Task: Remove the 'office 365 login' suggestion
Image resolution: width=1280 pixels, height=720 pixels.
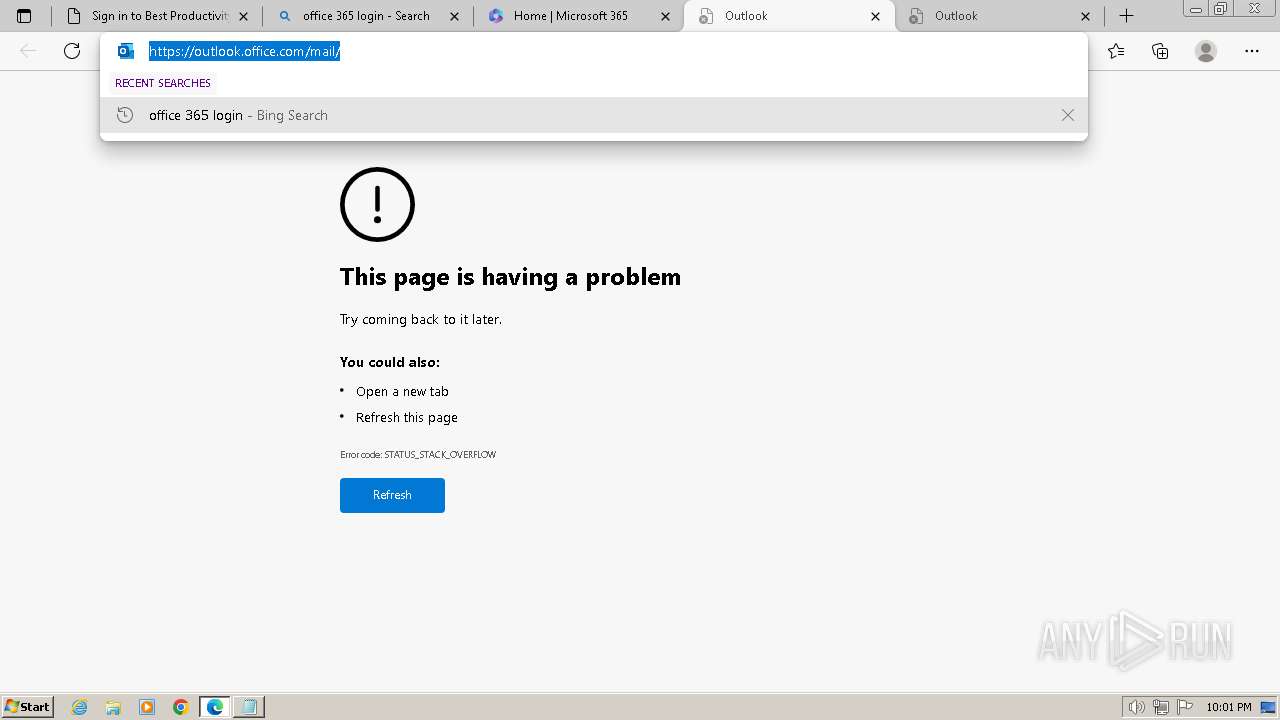Action: (x=1068, y=115)
